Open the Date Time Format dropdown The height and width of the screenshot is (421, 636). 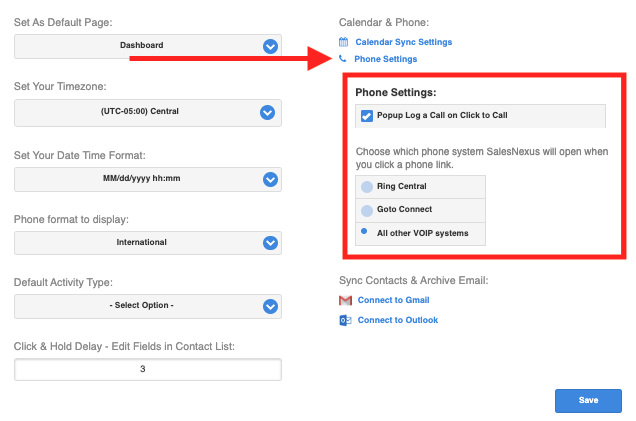pyautogui.click(x=148, y=179)
